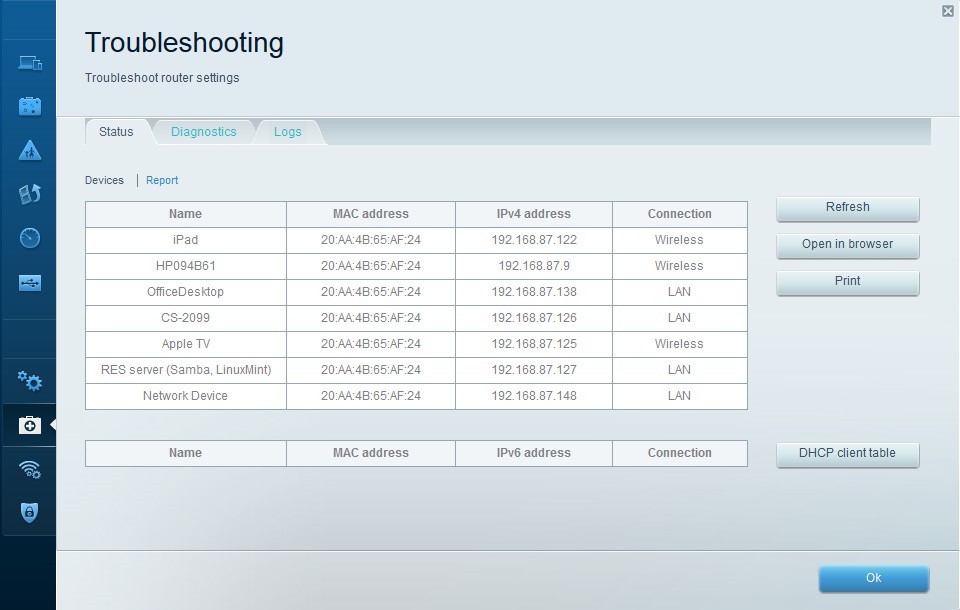Open the Parental Controls sidebar icon
Image resolution: width=960 pixels, height=610 pixels.
pyautogui.click(x=29, y=151)
